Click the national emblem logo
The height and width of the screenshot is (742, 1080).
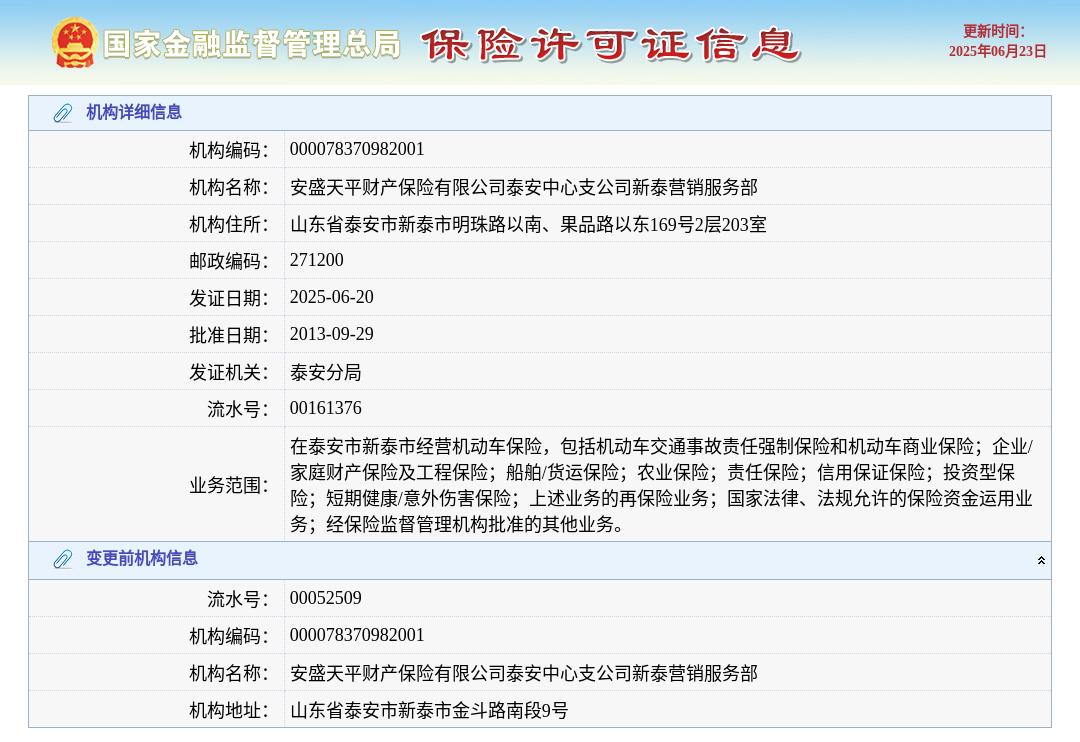coord(74,43)
